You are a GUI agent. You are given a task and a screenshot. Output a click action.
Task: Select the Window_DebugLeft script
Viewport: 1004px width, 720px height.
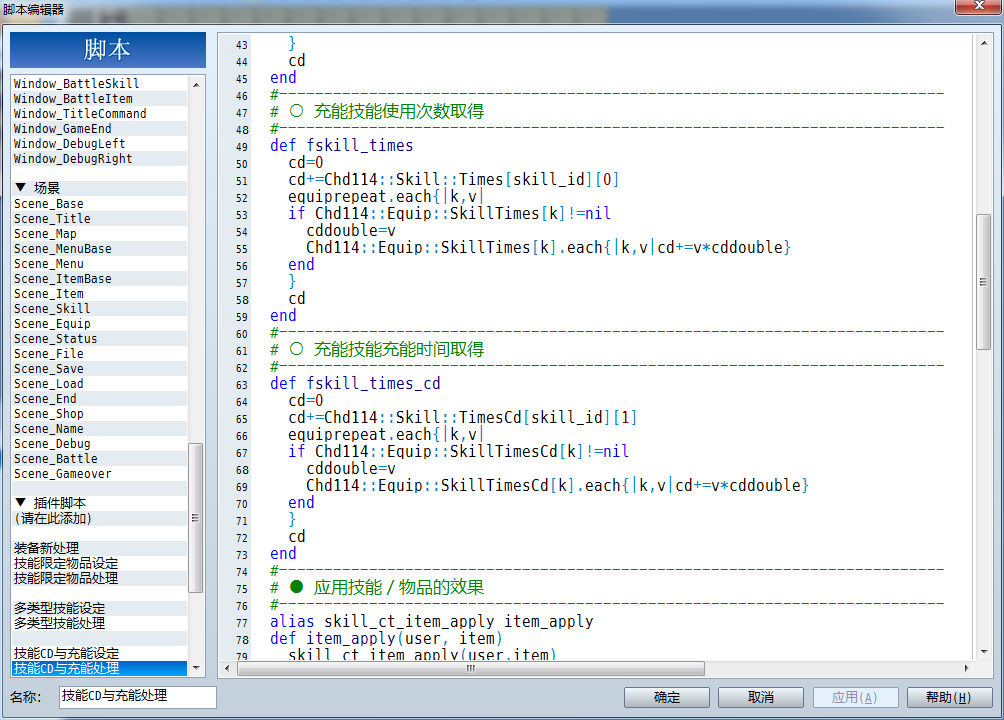point(99,143)
